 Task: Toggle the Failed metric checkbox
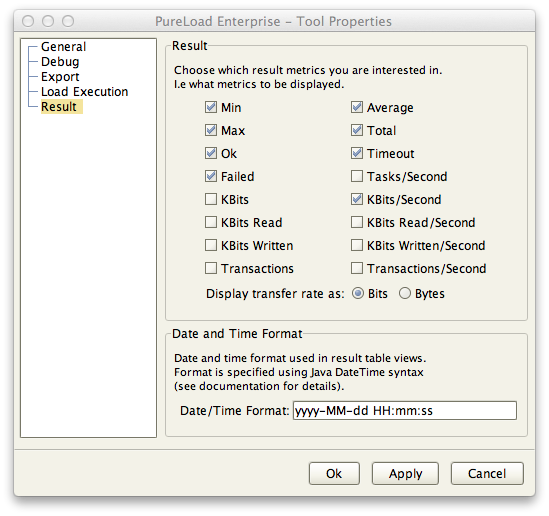click(x=211, y=176)
